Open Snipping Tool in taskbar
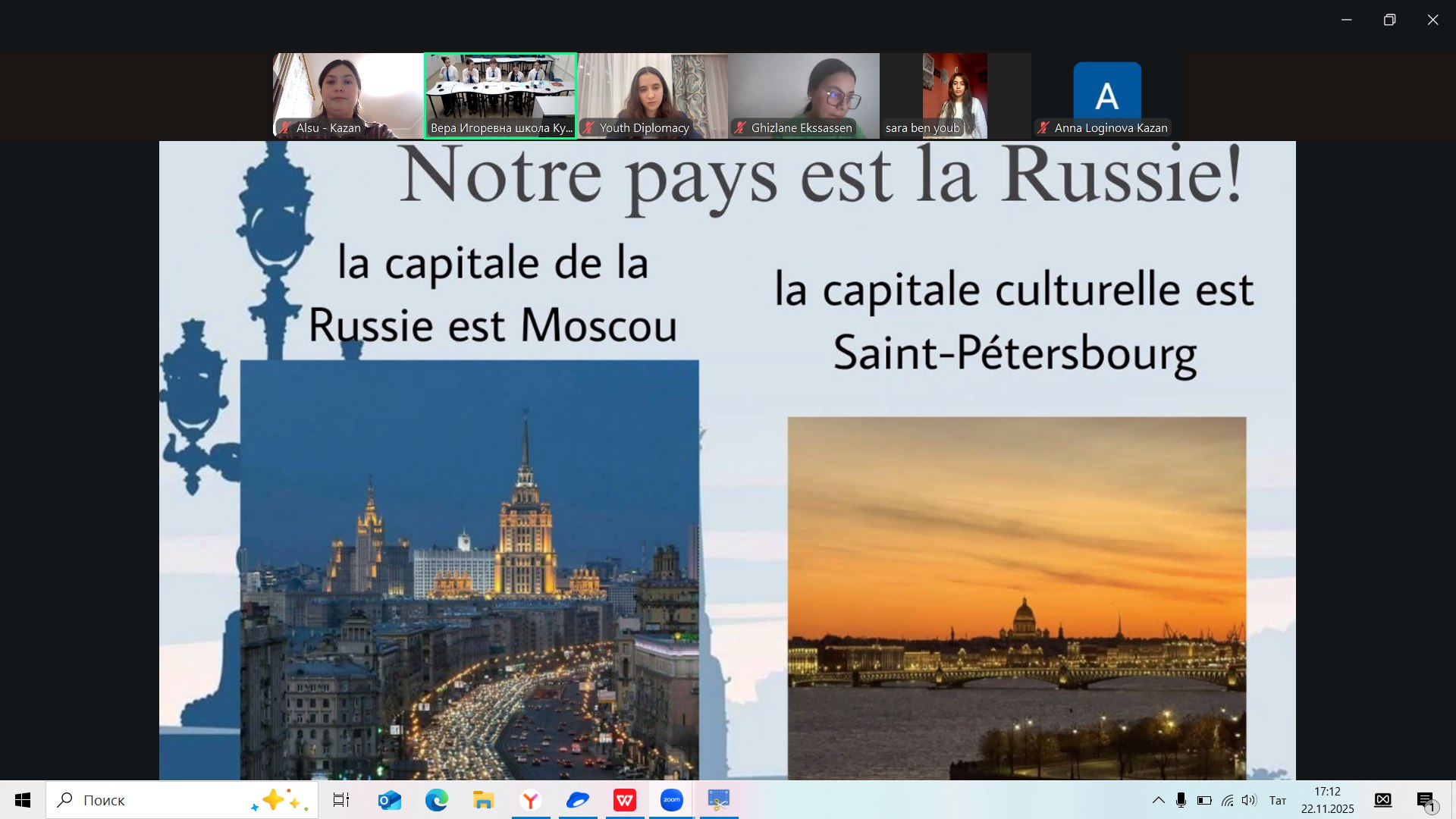 tap(718, 800)
